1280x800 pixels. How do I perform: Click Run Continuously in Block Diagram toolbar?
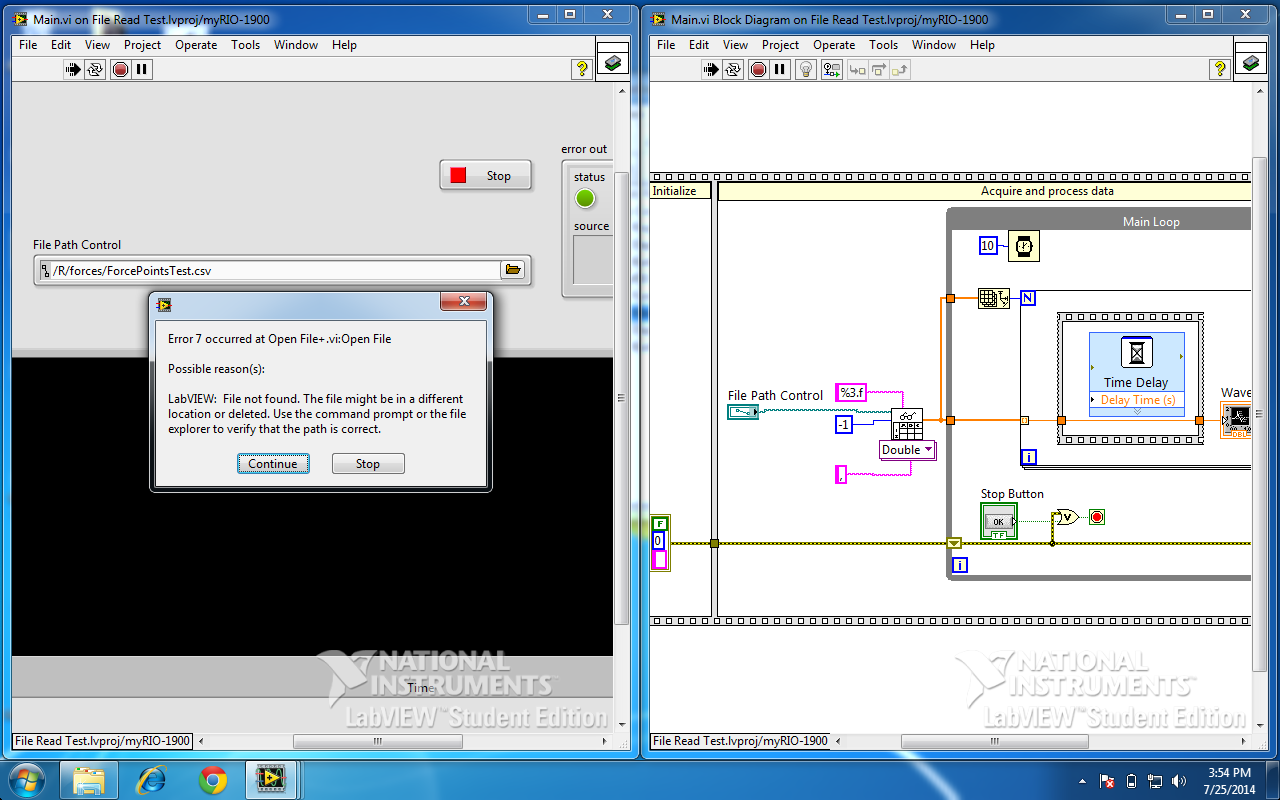[x=733, y=69]
